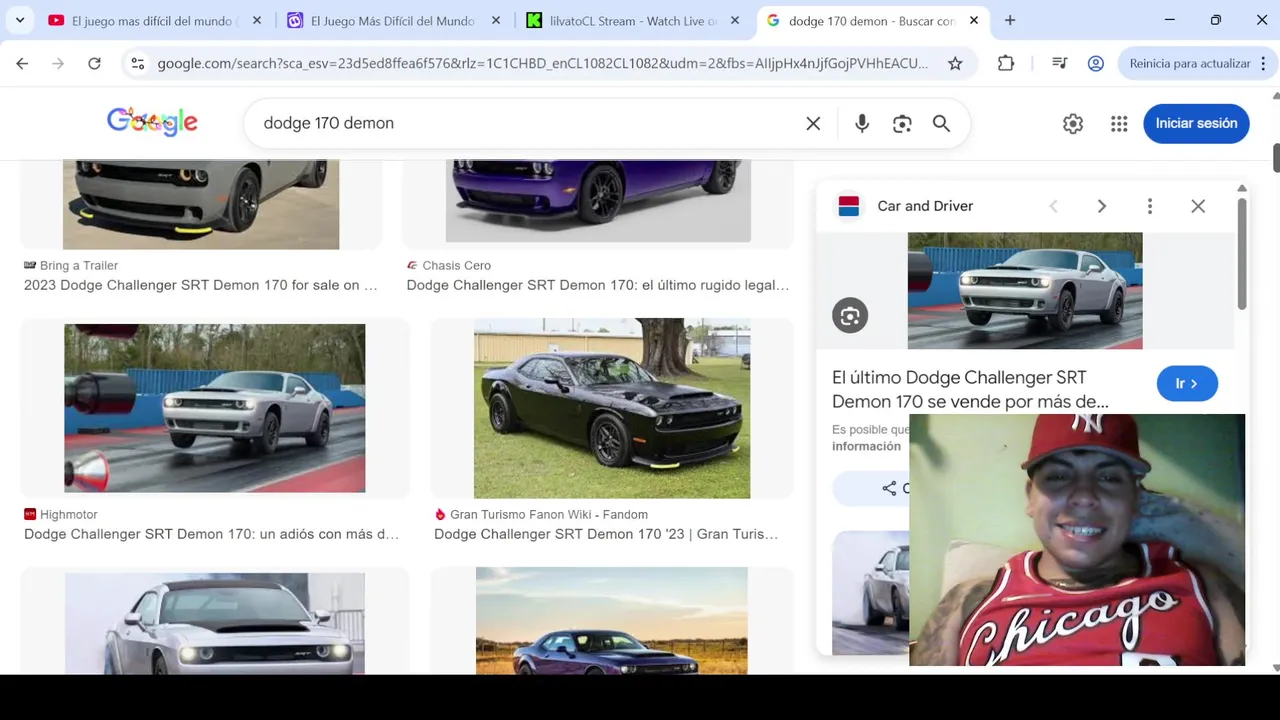Click the share icon in preview panel
This screenshot has width=1280, height=720.
click(x=889, y=488)
